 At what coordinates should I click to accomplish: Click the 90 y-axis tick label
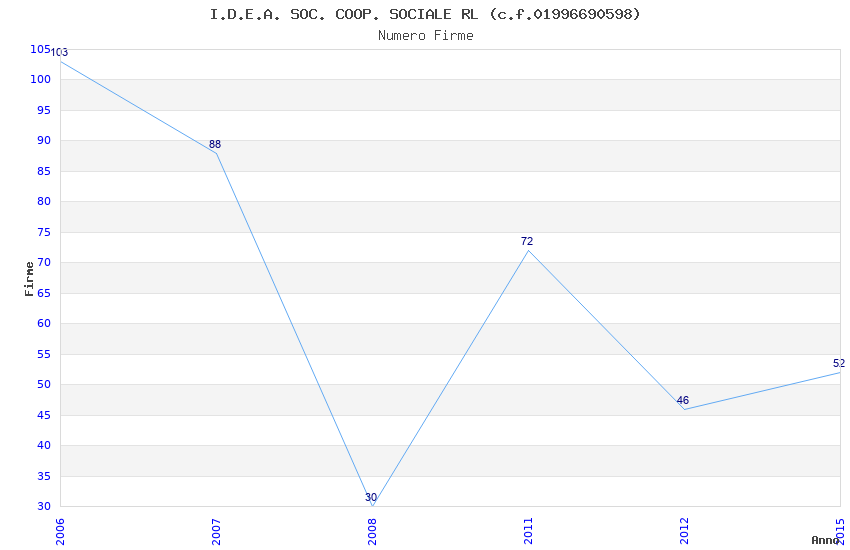click(44, 140)
